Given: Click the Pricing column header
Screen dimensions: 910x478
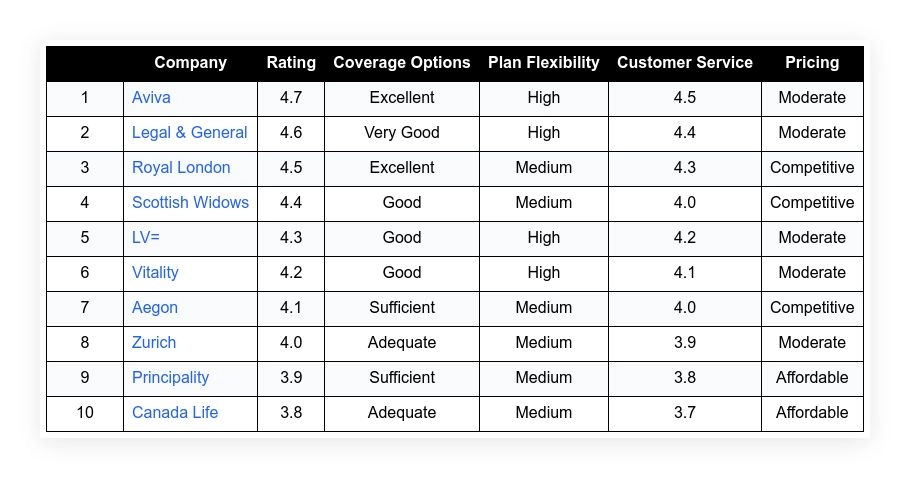Looking at the screenshot, I should click(x=812, y=63).
